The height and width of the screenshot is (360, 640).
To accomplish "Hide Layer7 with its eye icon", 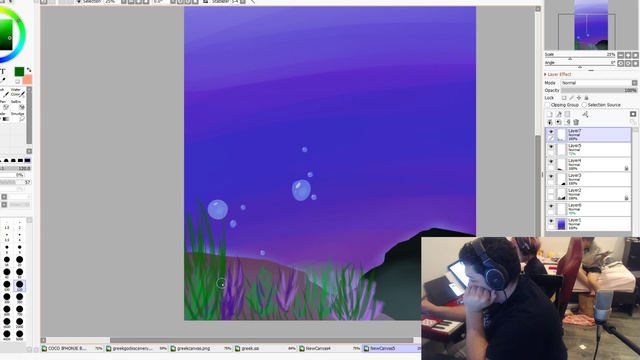I will 551,132.
